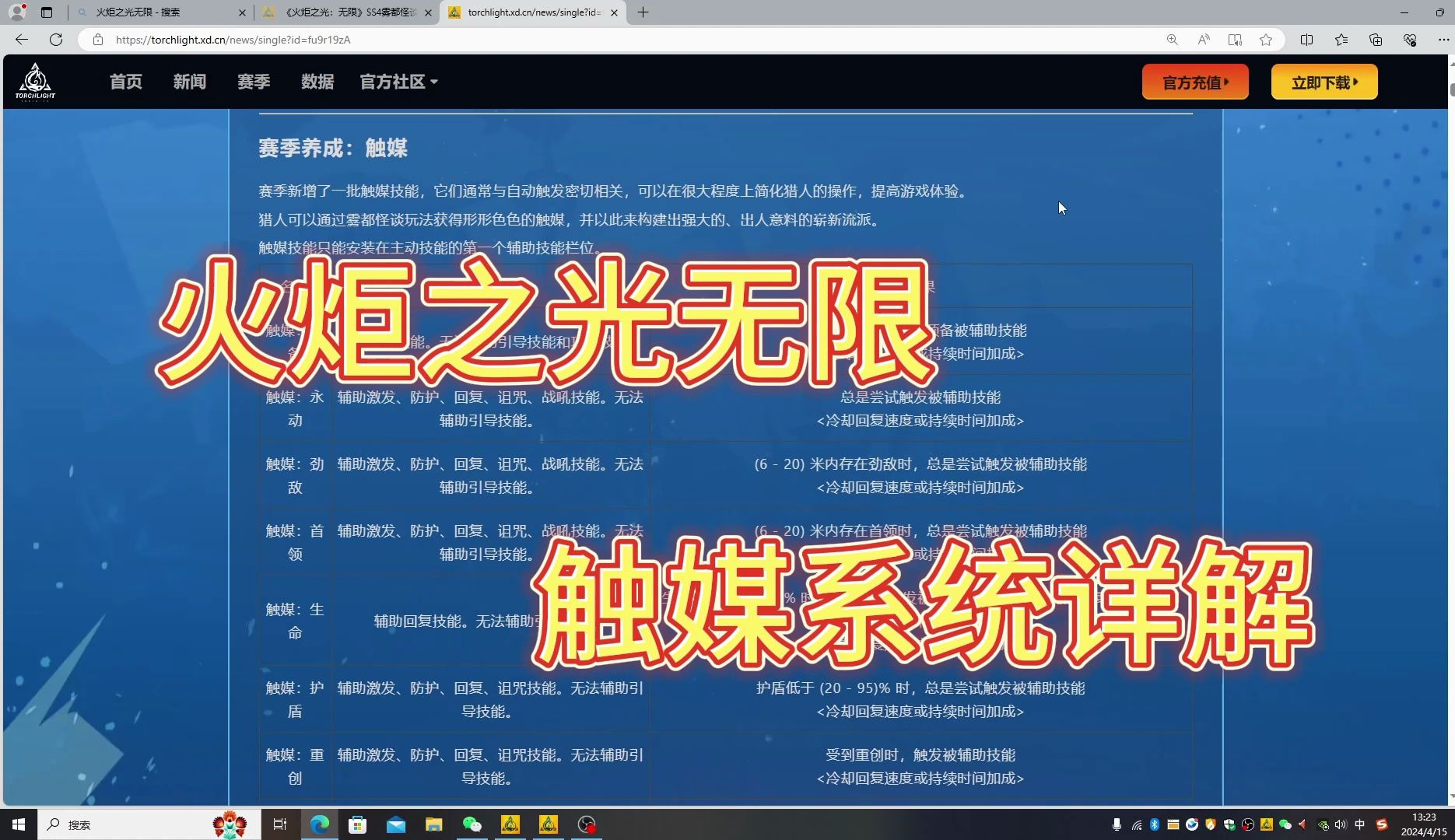Viewport: 1455px width, 840px height.
Task: Open Mail app from taskbar
Action: (396, 824)
